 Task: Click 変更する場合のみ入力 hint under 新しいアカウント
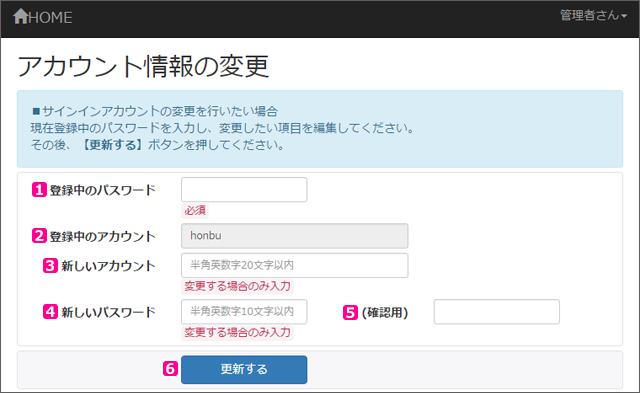(x=237, y=286)
